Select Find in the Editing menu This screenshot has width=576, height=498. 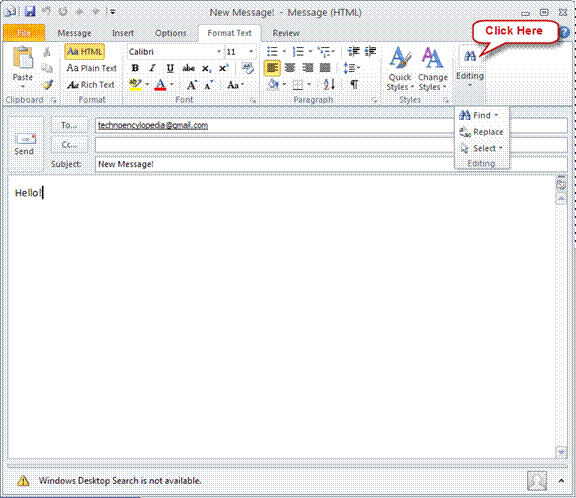click(479, 115)
